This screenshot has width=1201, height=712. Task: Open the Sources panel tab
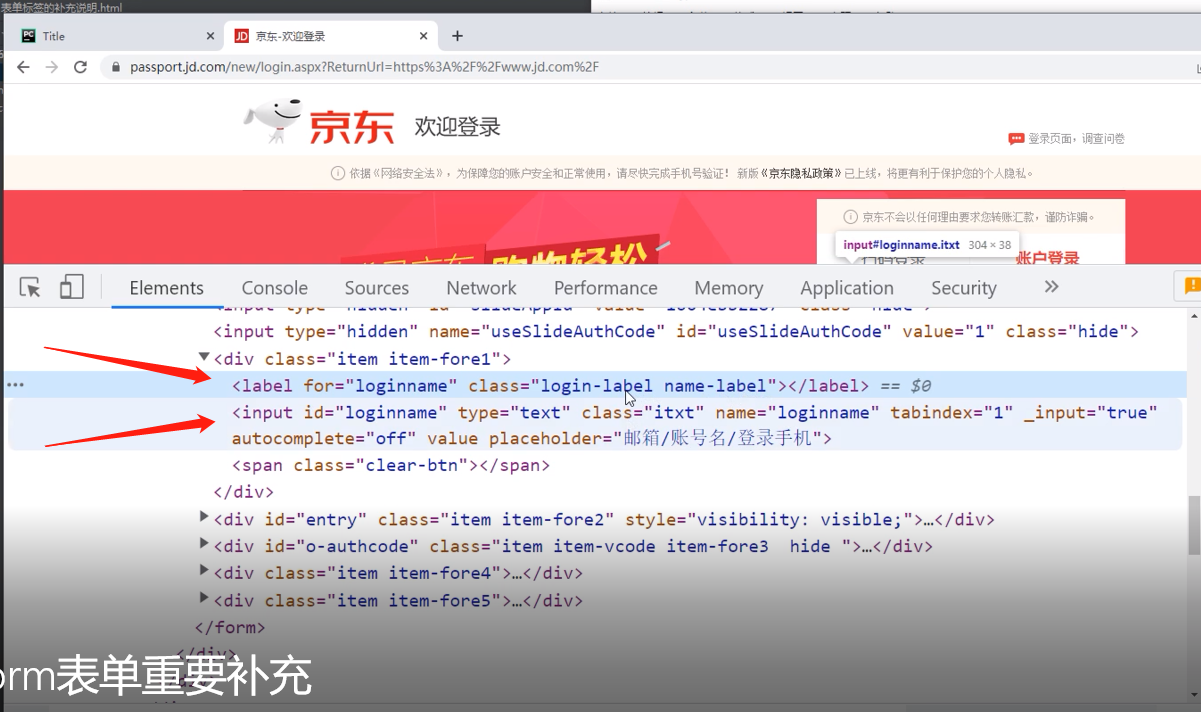377,288
